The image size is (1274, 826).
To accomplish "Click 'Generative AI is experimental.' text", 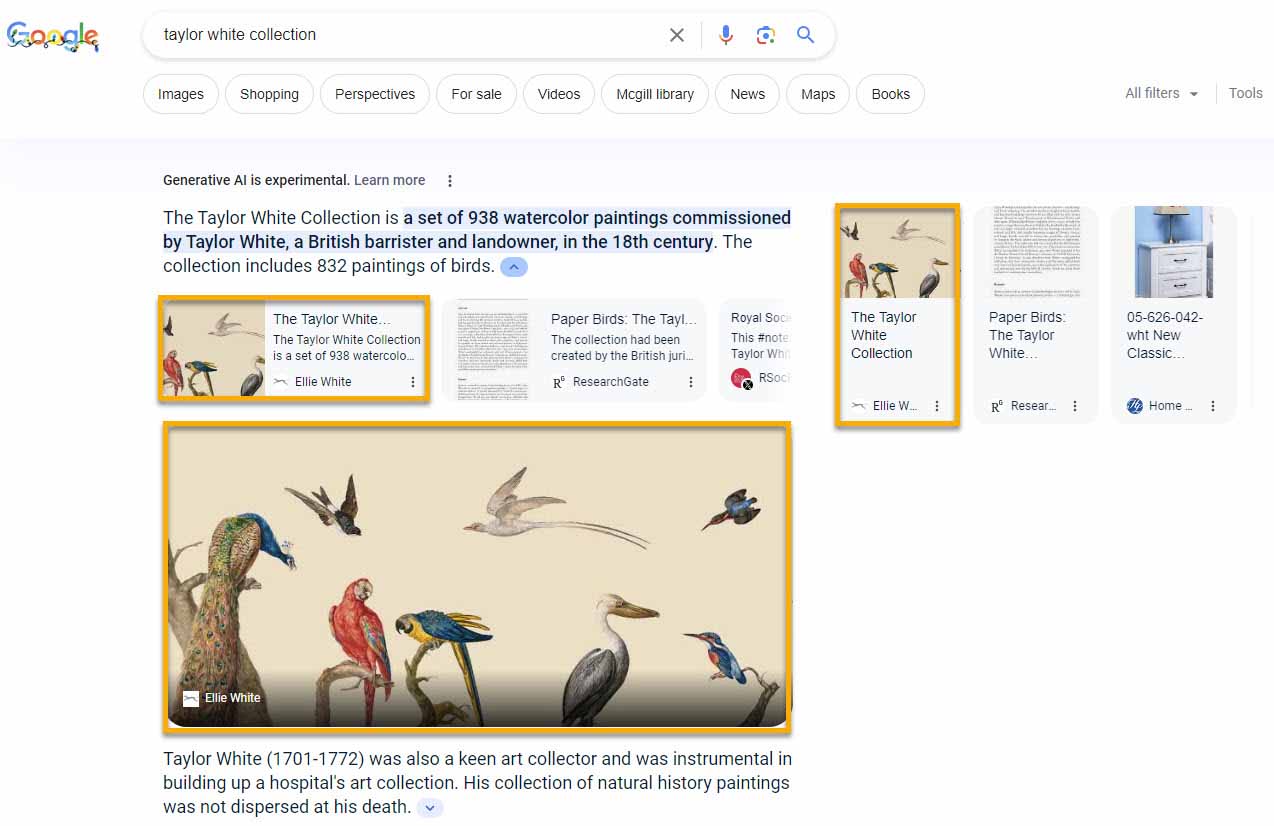I will (x=256, y=181).
